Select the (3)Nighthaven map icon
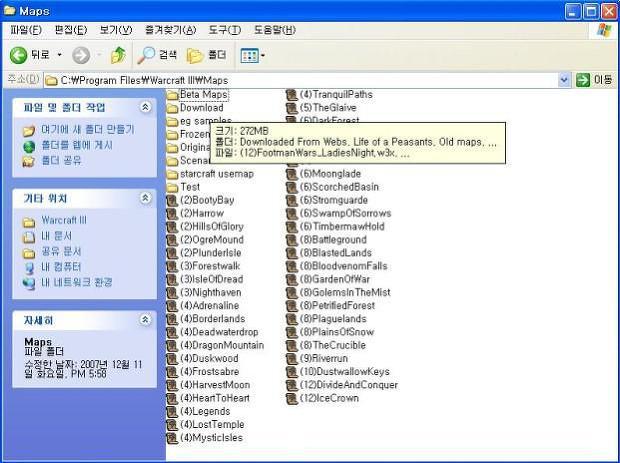 172,293
